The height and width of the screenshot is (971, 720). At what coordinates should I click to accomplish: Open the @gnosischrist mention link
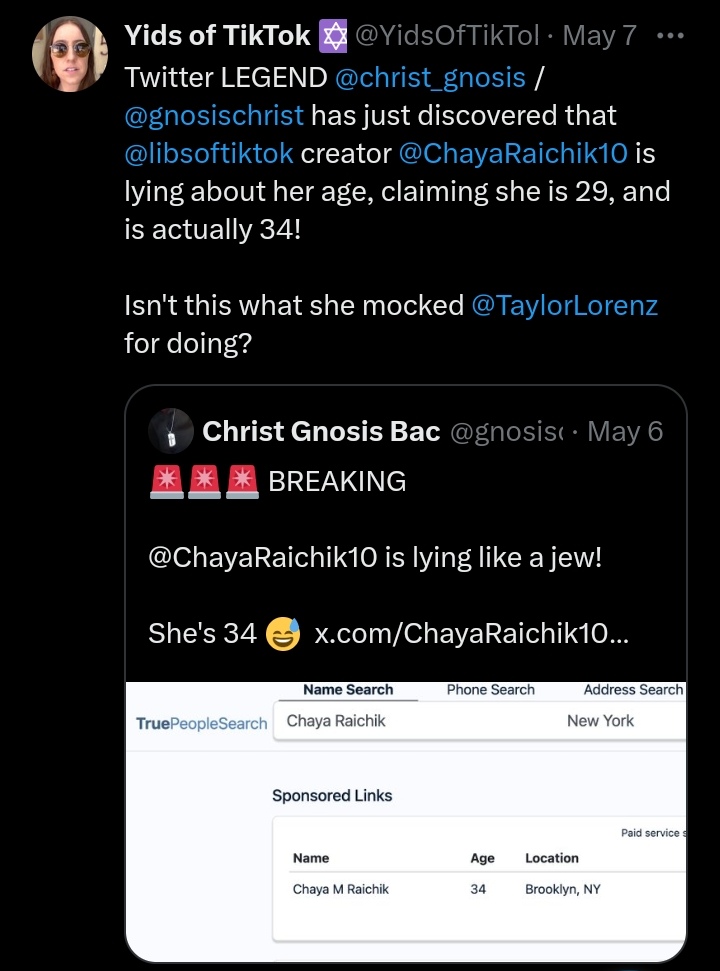click(x=214, y=116)
